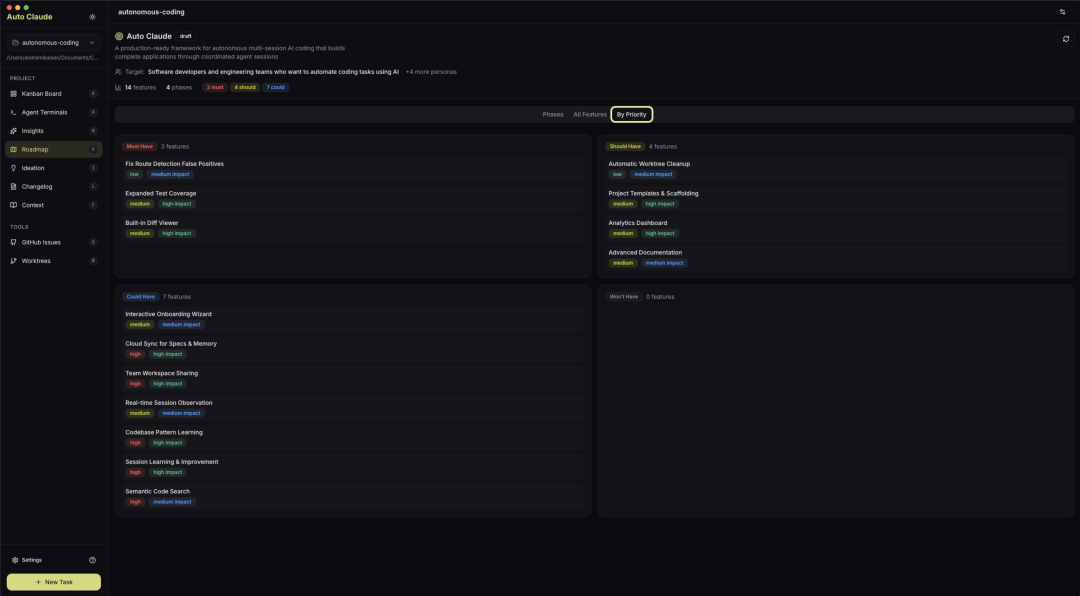The image size is (1080, 596).
Task: Open Real-time Session Observation feature
Action: (353, 408)
